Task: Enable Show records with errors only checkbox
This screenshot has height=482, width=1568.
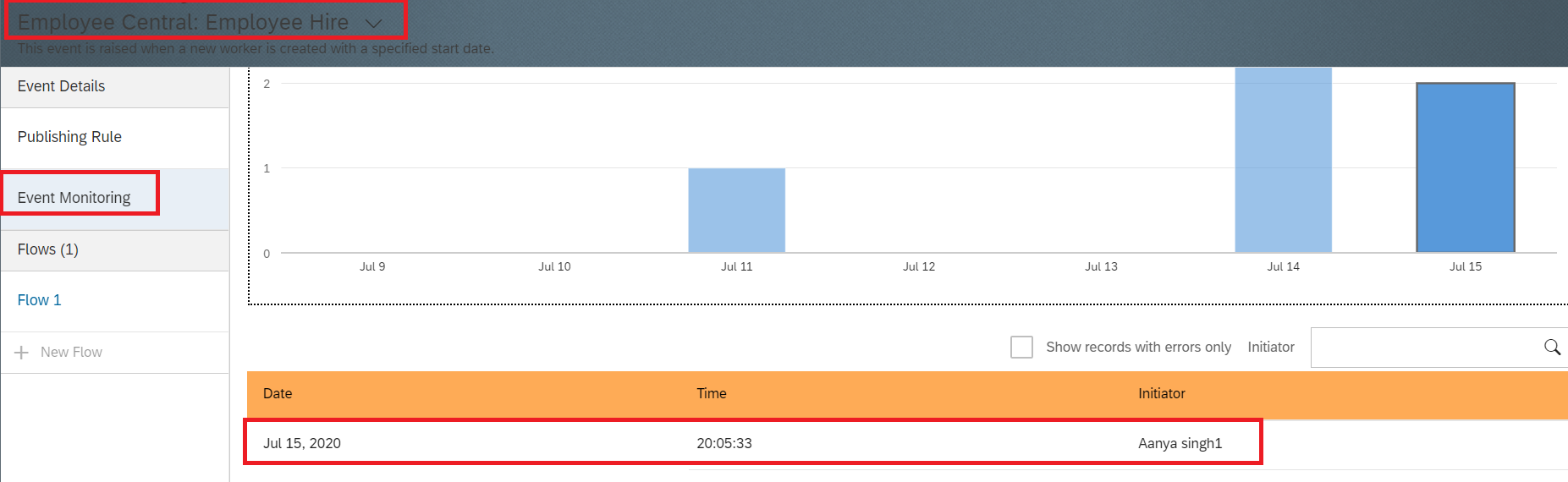Action: point(1021,347)
